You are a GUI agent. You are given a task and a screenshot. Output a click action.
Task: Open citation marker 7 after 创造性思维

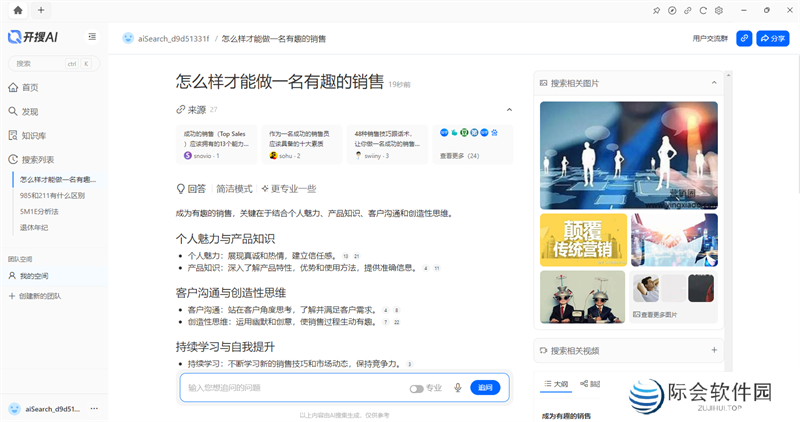tap(386, 322)
